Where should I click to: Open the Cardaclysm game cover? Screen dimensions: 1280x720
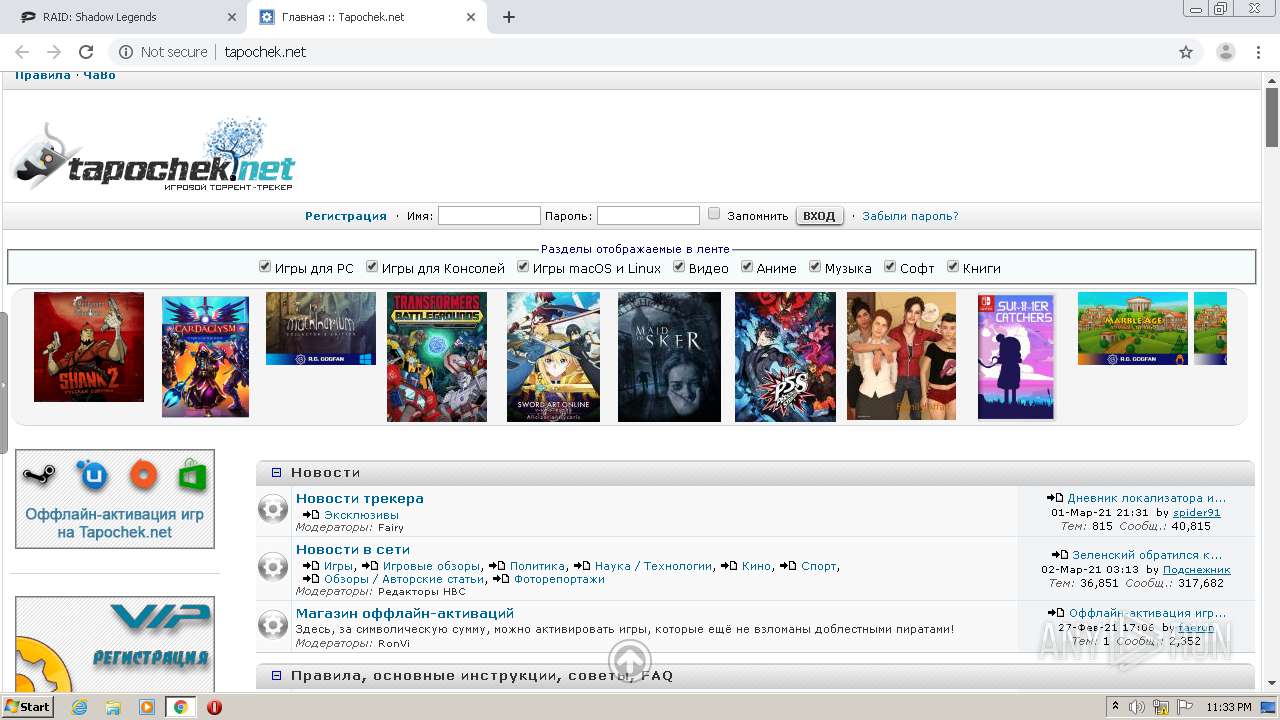point(205,357)
